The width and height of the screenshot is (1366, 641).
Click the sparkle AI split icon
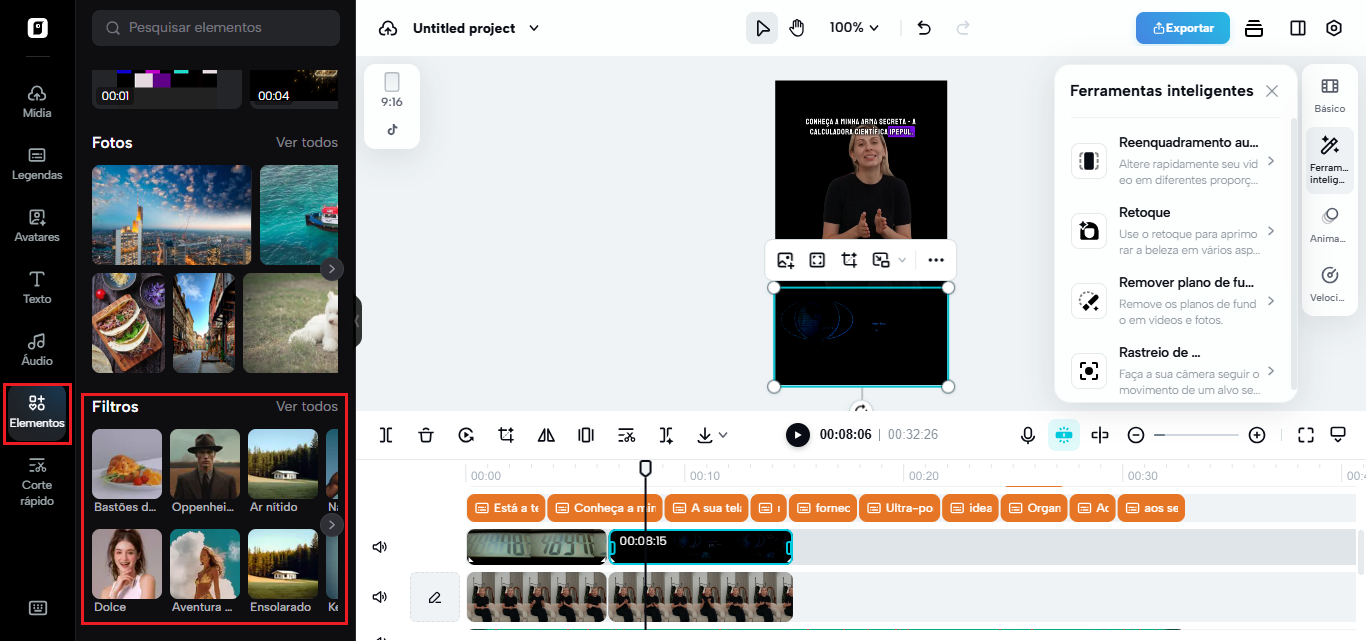tap(666, 435)
